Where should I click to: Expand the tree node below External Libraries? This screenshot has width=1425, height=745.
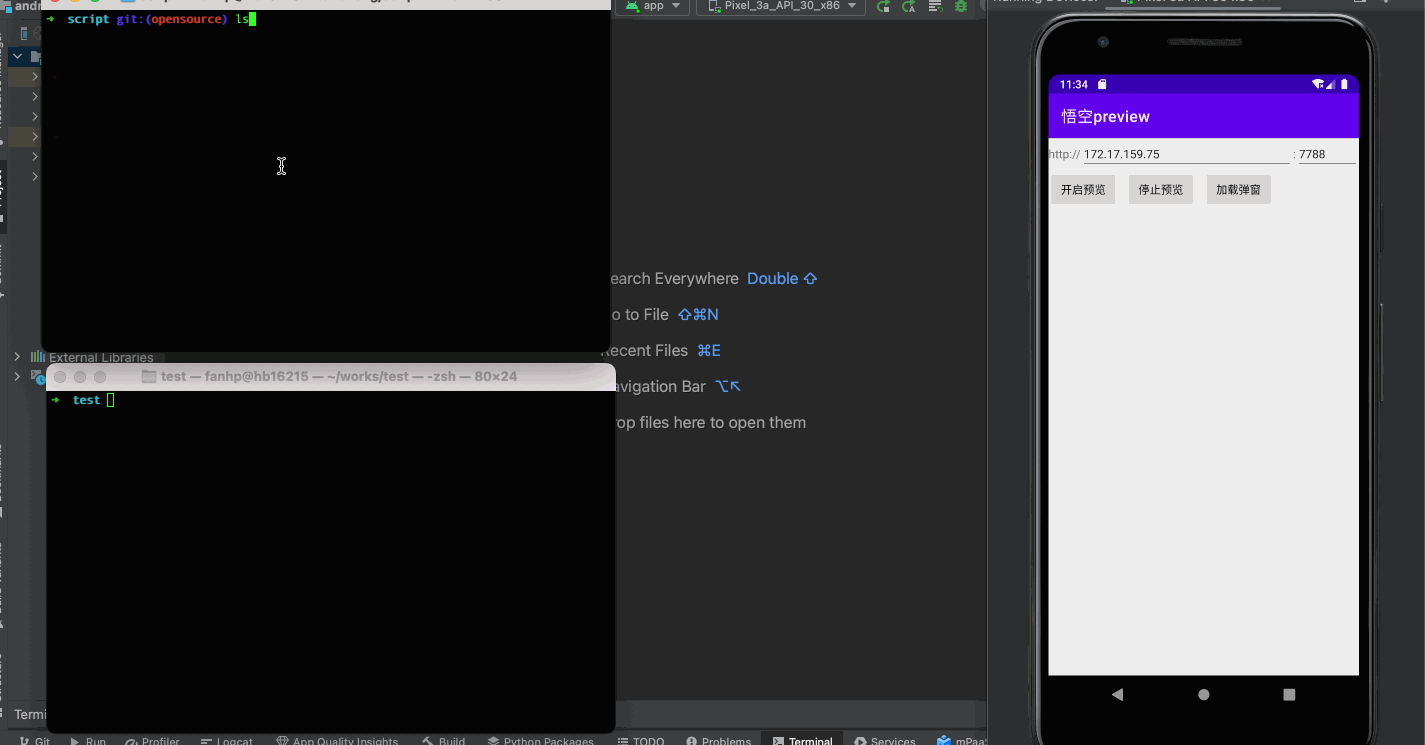pyautogui.click(x=17, y=376)
